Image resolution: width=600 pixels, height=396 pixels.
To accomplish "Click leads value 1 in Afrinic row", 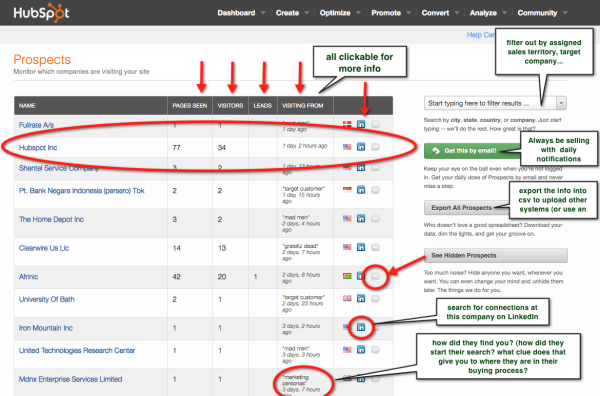I will tap(256, 277).
